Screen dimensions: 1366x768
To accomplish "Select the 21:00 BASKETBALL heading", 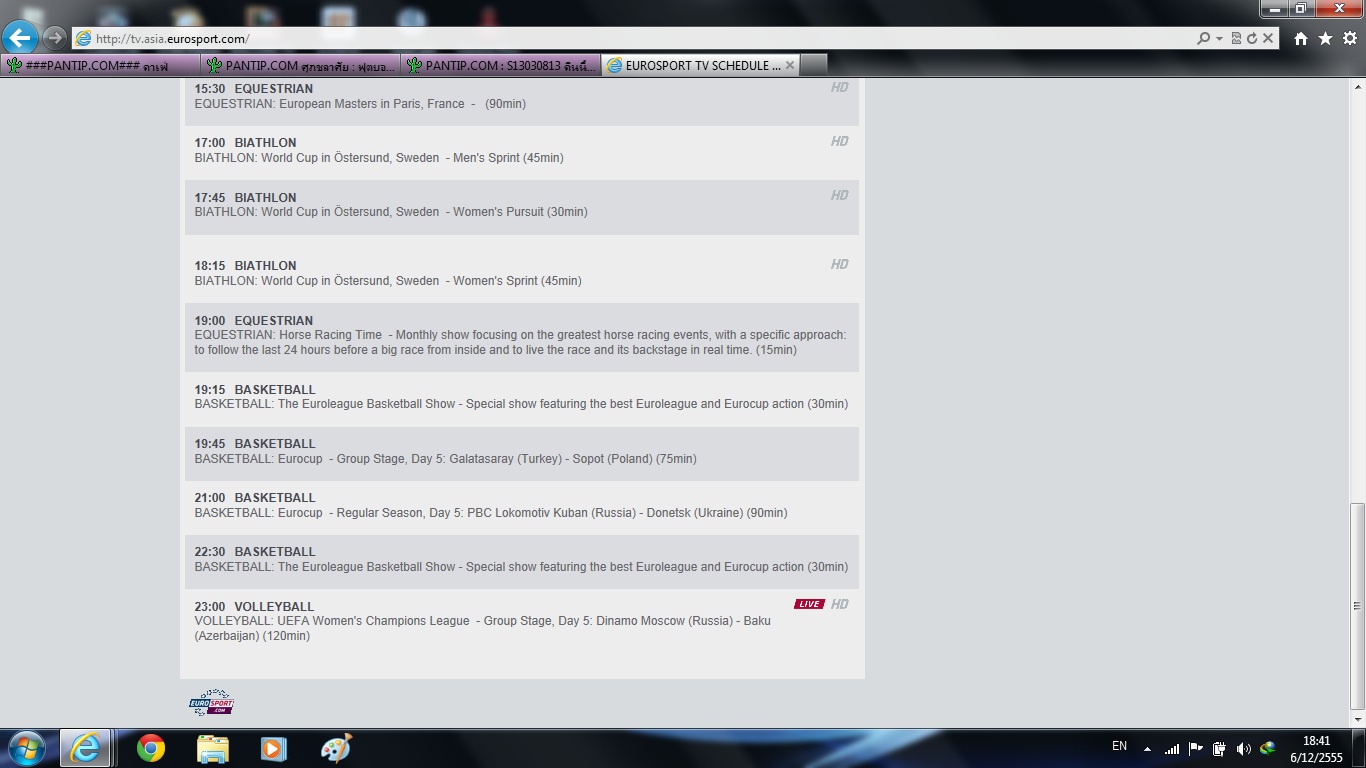I will click(255, 498).
